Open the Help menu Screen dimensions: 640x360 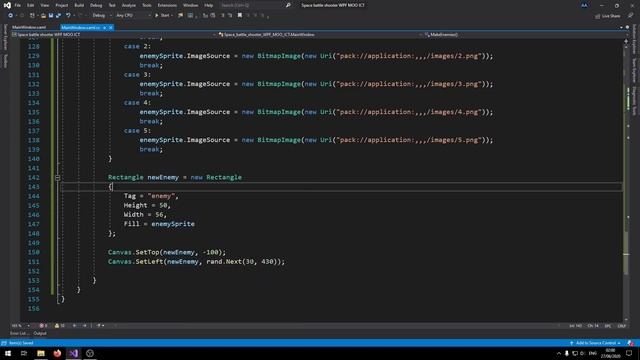coord(209,5)
